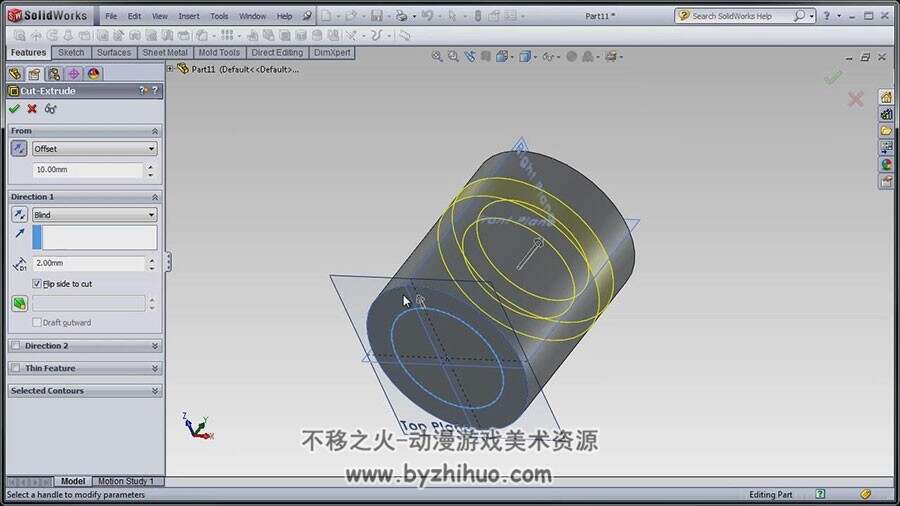
Task: Click the Search SolidWorks Help field
Action: (x=740, y=16)
